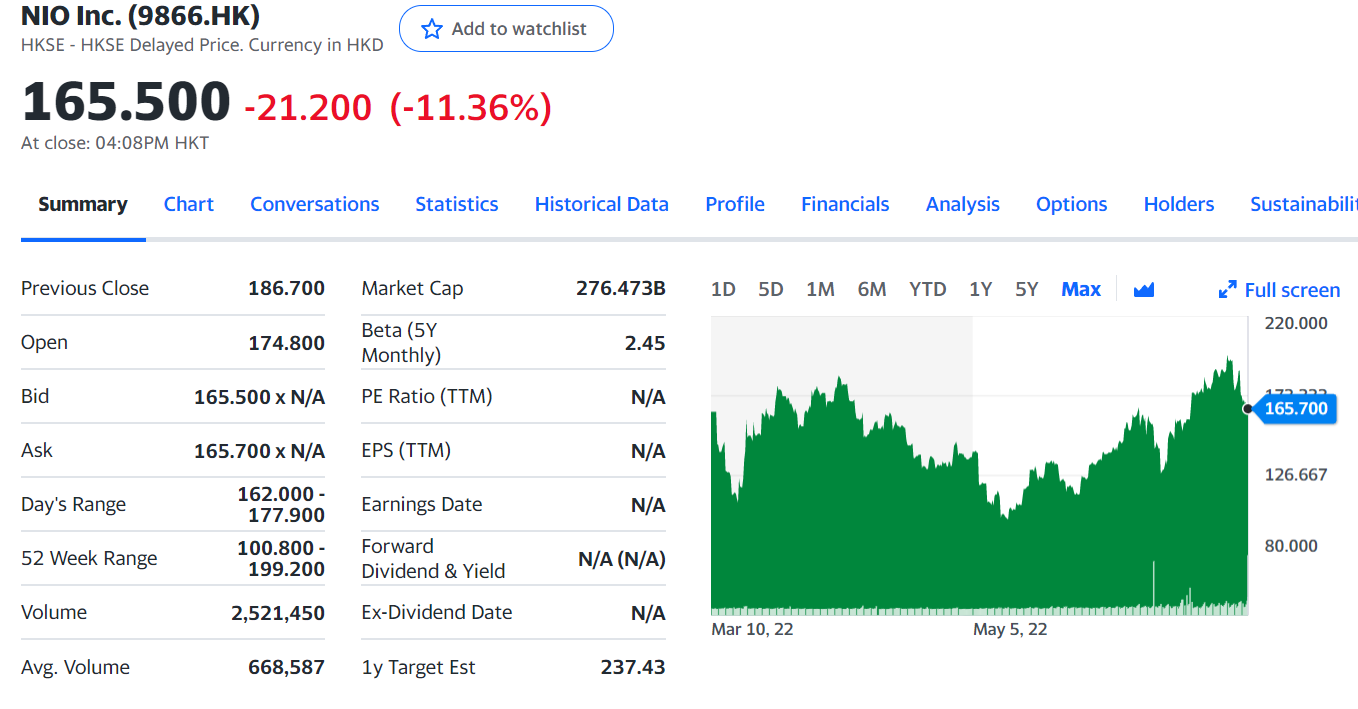
Task: Select the Max chart range
Action: [x=1081, y=288]
